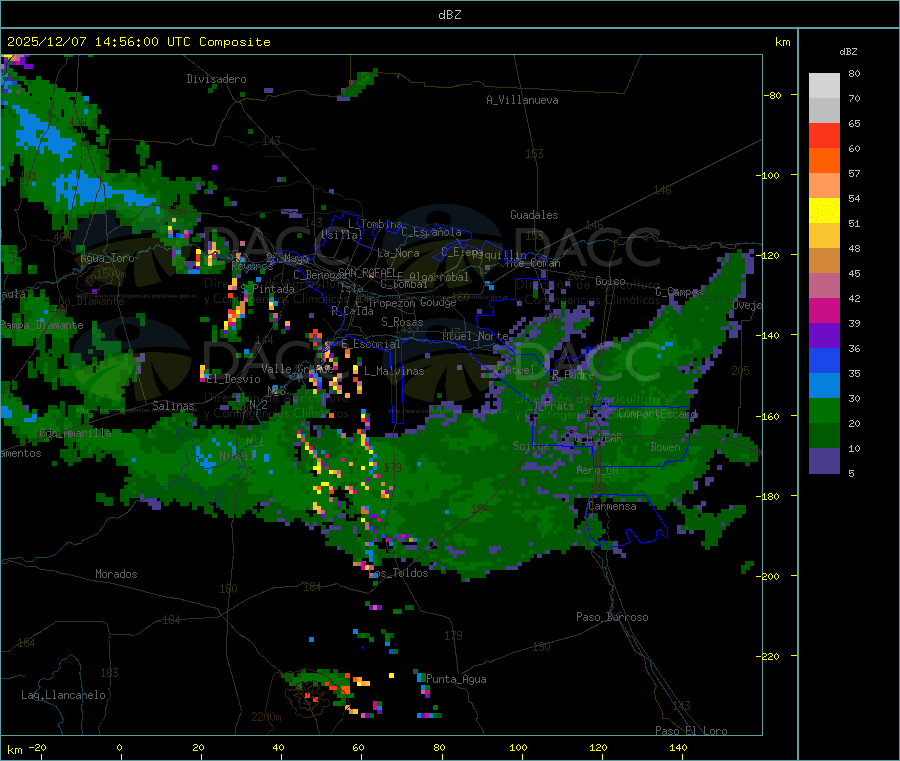This screenshot has height=761, width=900.
Task: Click the 'El_Desvio' map label
Action: coord(233,379)
